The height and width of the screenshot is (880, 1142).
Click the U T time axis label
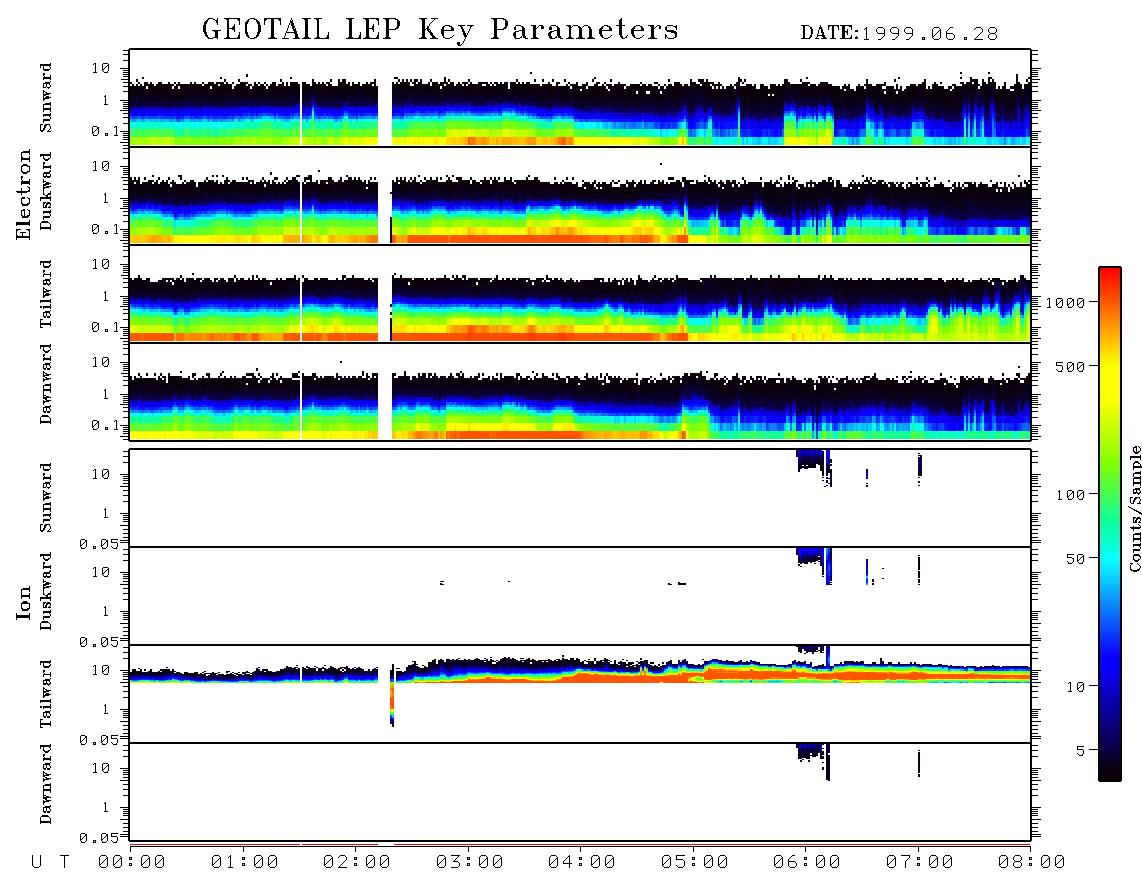pyautogui.click(x=50, y=863)
